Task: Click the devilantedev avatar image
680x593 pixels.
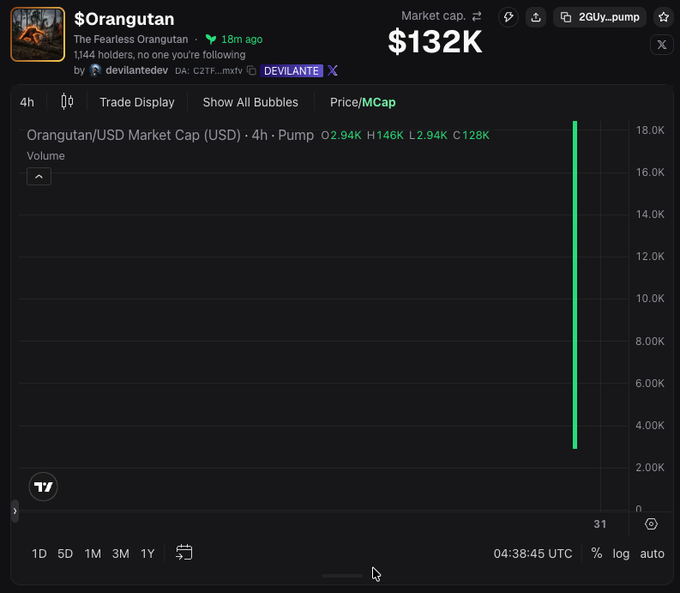Action: point(95,70)
